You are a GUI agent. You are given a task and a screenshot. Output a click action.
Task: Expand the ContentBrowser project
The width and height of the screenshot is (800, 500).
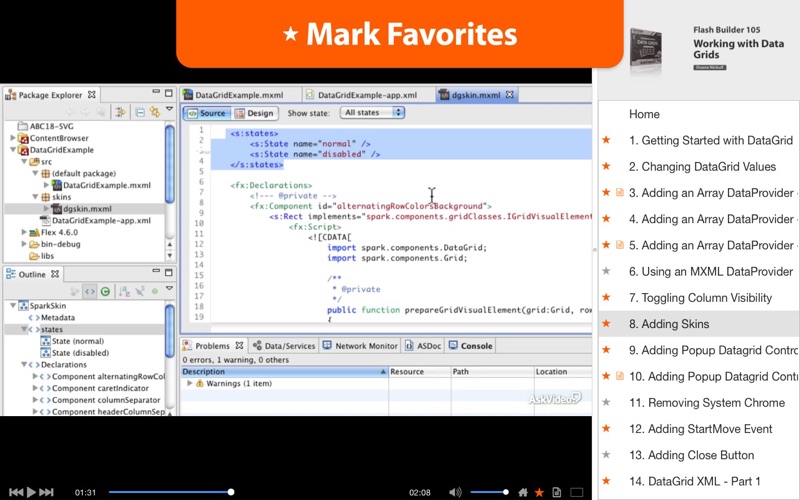coord(13,138)
